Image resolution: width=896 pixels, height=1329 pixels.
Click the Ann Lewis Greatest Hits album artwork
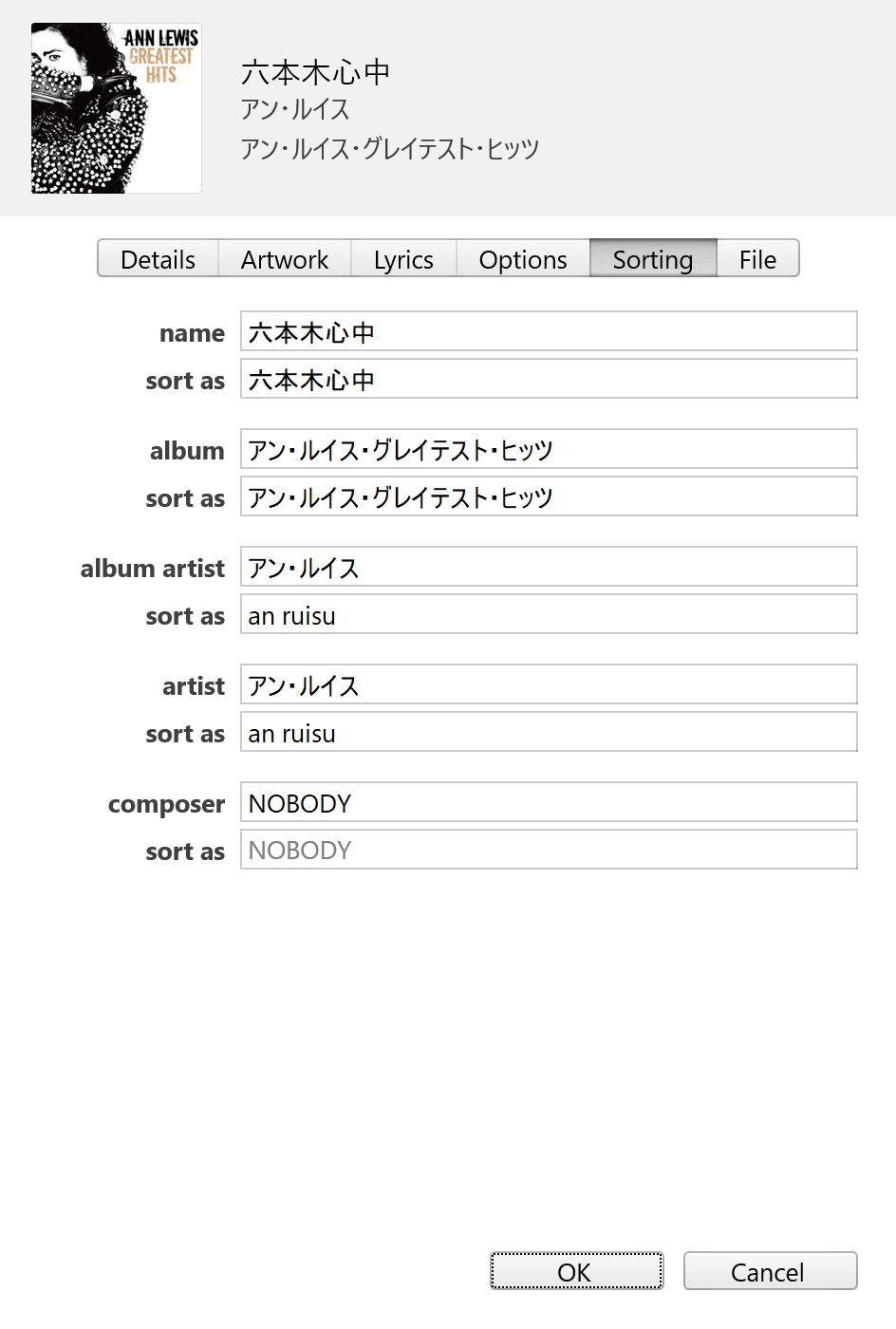point(116,108)
